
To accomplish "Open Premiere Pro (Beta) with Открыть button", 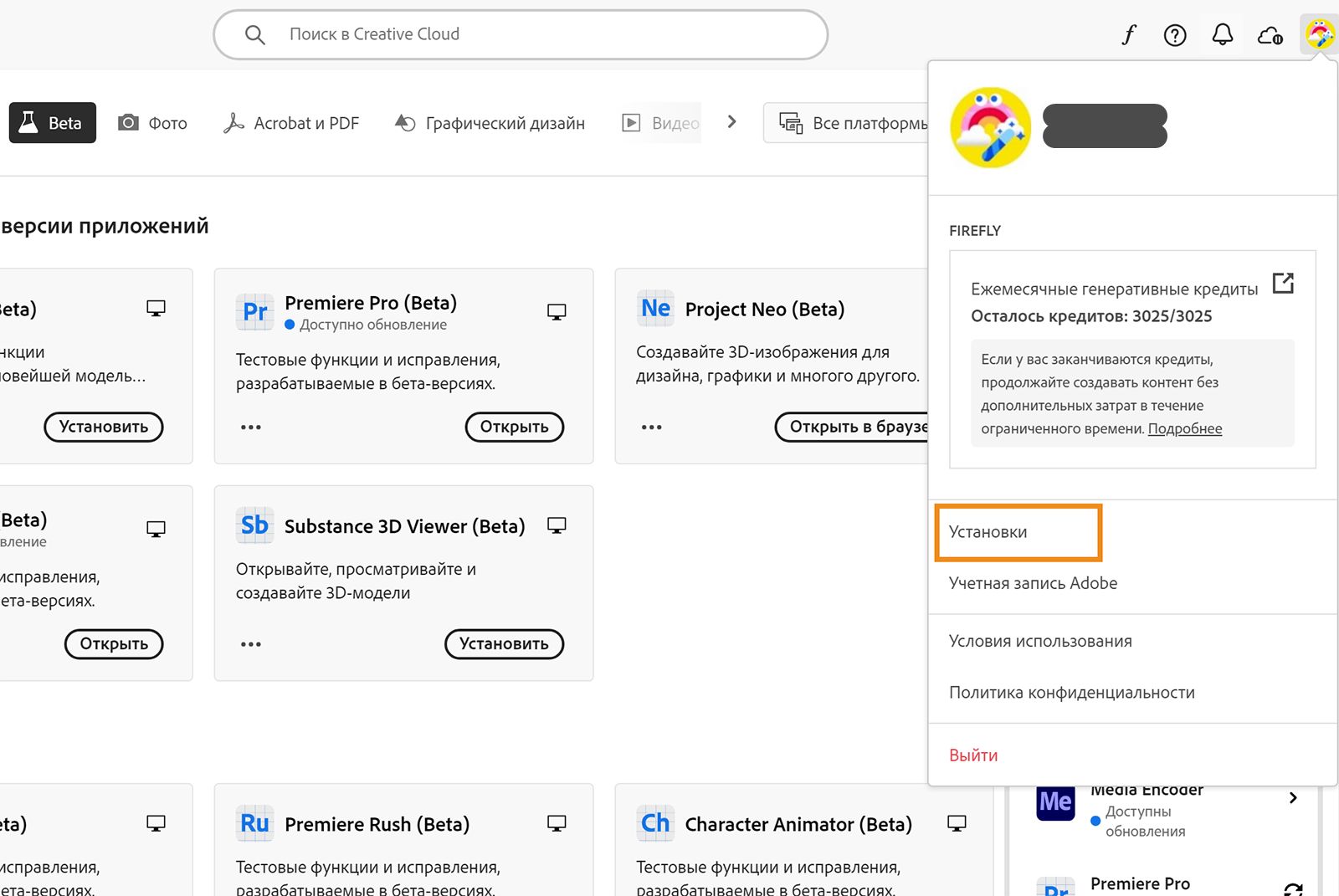I will [515, 427].
